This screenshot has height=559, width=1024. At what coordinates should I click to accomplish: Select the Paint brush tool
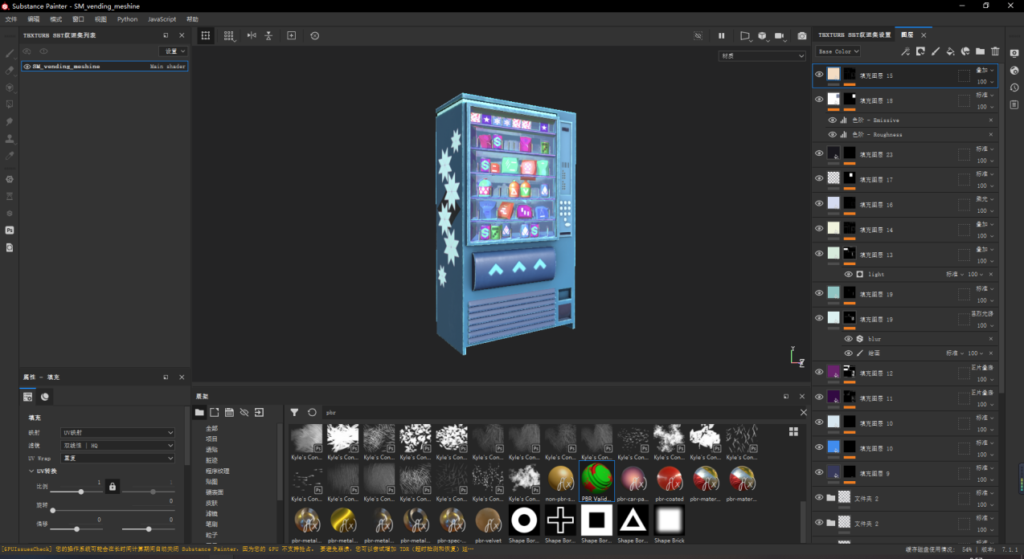9,54
